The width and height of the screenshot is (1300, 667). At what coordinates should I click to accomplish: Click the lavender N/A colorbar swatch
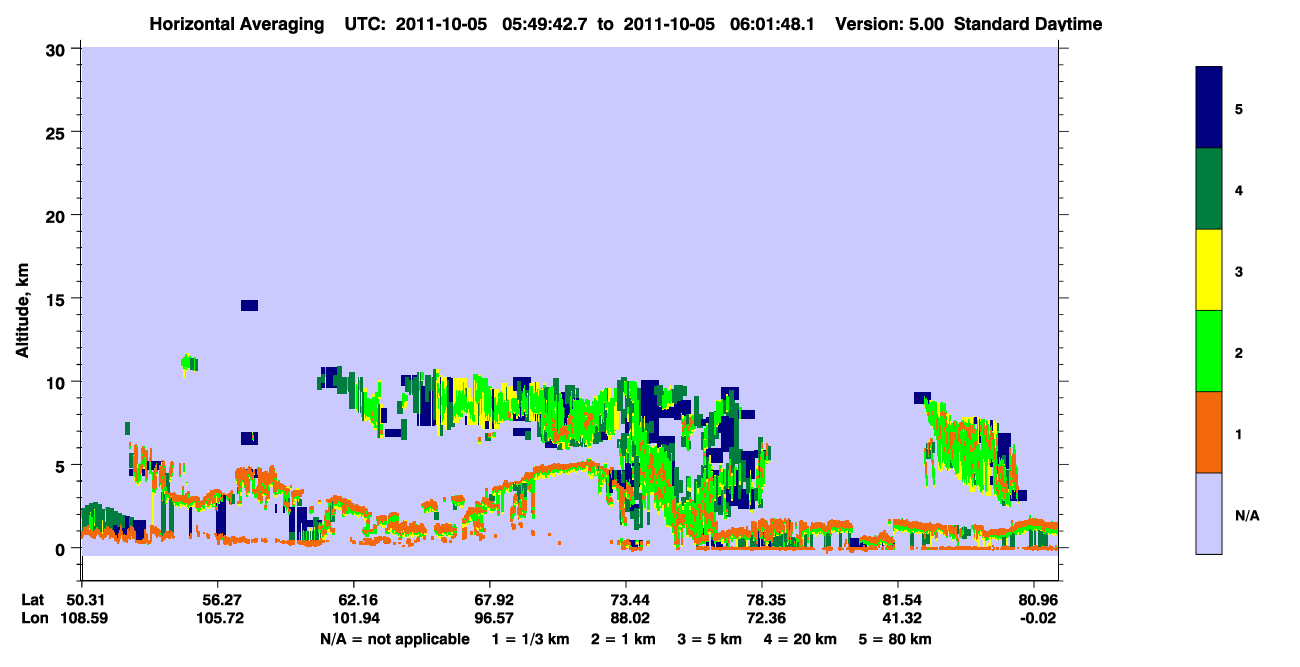click(1209, 513)
